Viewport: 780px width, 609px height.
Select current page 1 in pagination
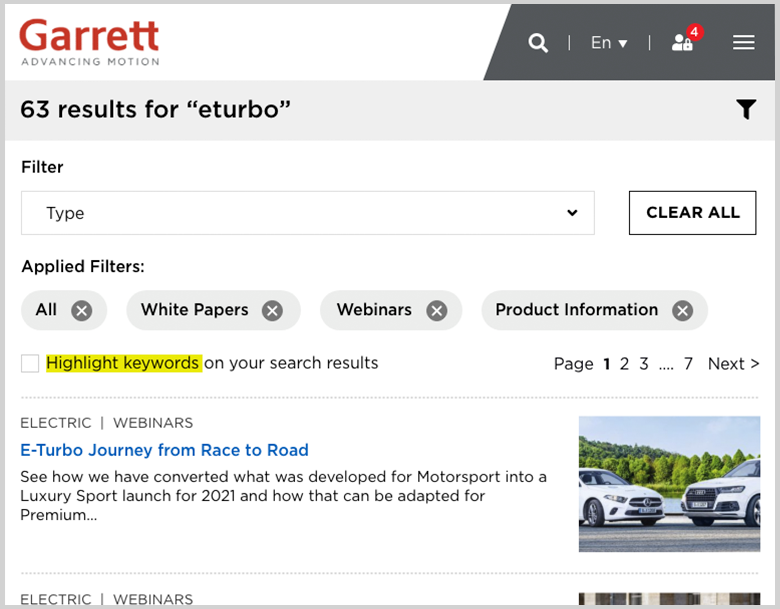point(606,364)
